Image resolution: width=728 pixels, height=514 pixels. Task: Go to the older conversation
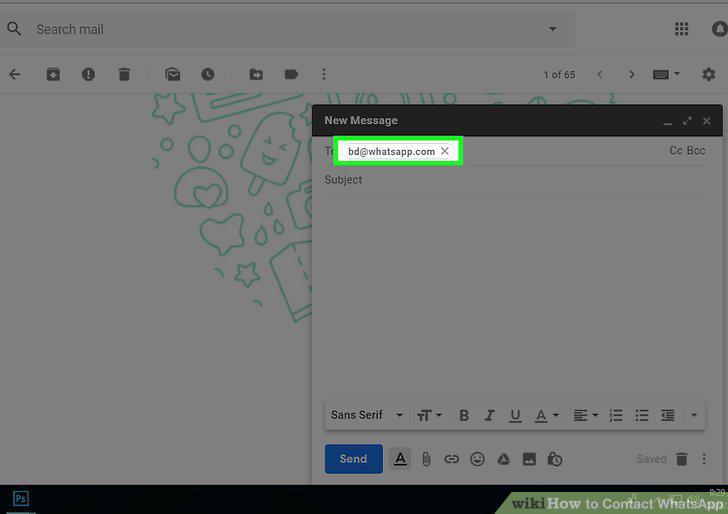(631, 74)
